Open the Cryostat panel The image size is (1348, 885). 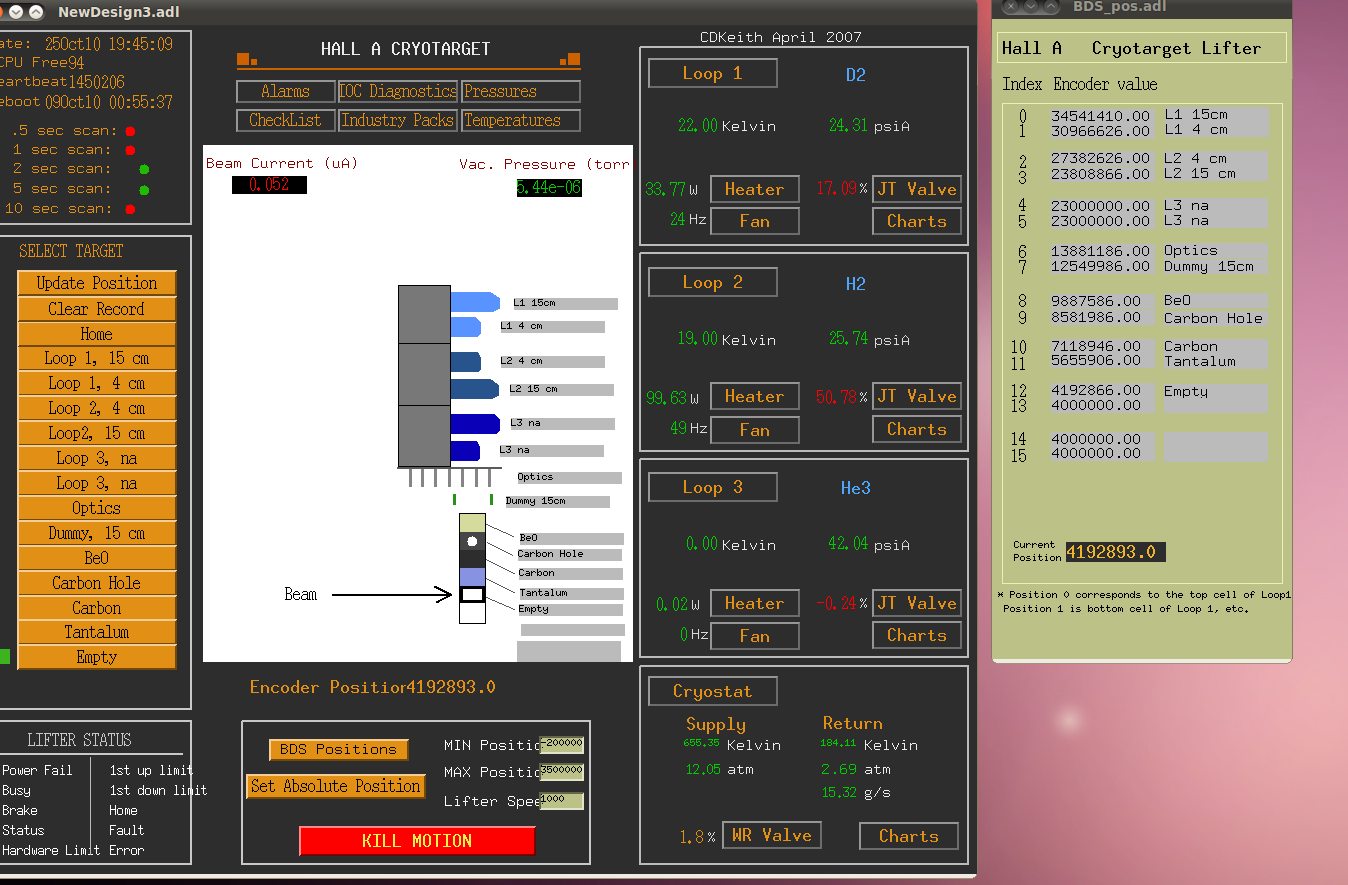(712, 691)
